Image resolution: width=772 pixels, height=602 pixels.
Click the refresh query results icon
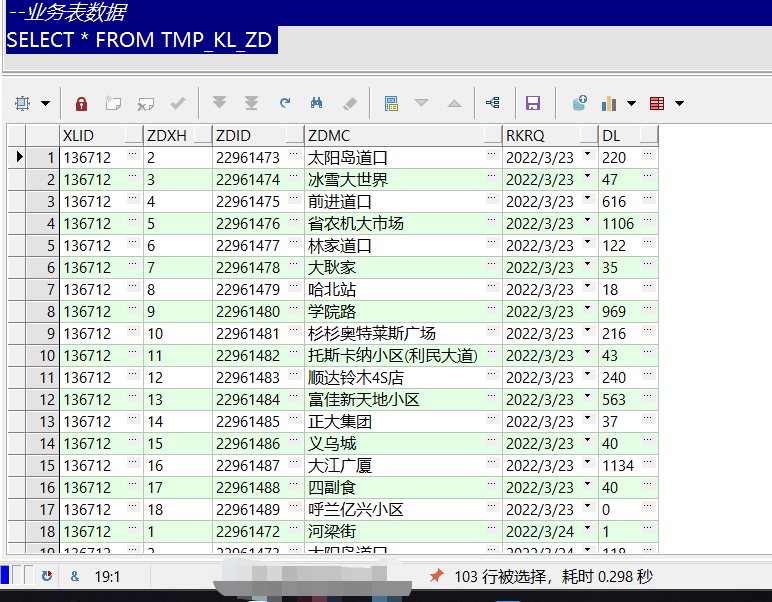[x=285, y=103]
